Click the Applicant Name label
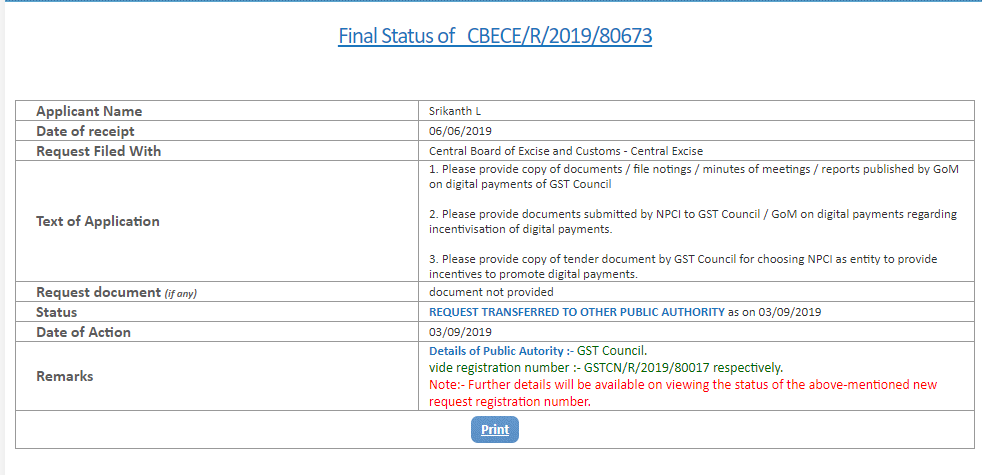Screen dimensions: 982x475 tap(89, 111)
